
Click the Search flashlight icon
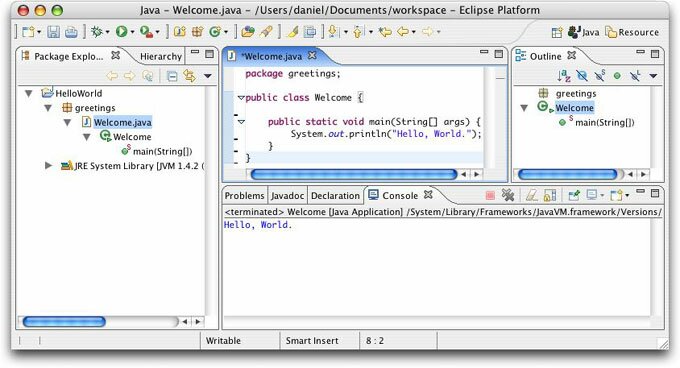pyautogui.click(x=266, y=32)
